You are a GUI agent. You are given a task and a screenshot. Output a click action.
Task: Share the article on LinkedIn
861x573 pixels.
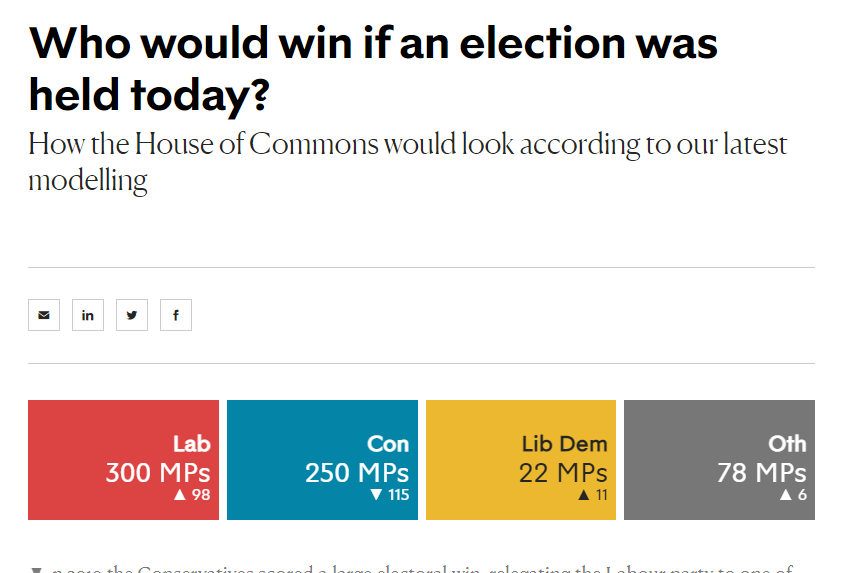click(88, 315)
